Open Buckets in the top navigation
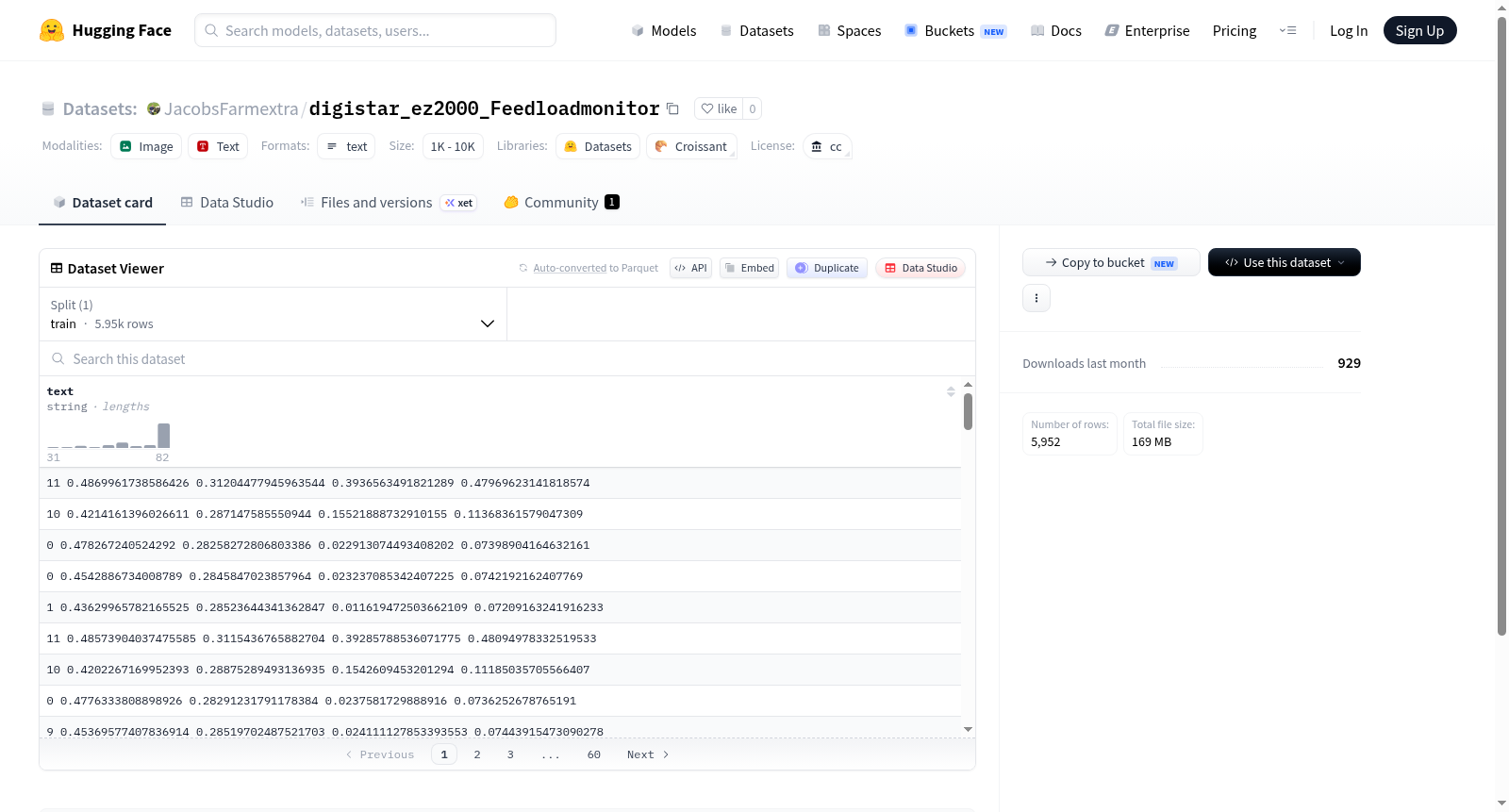Viewport: 1509px width, 812px height. [955, 30]
